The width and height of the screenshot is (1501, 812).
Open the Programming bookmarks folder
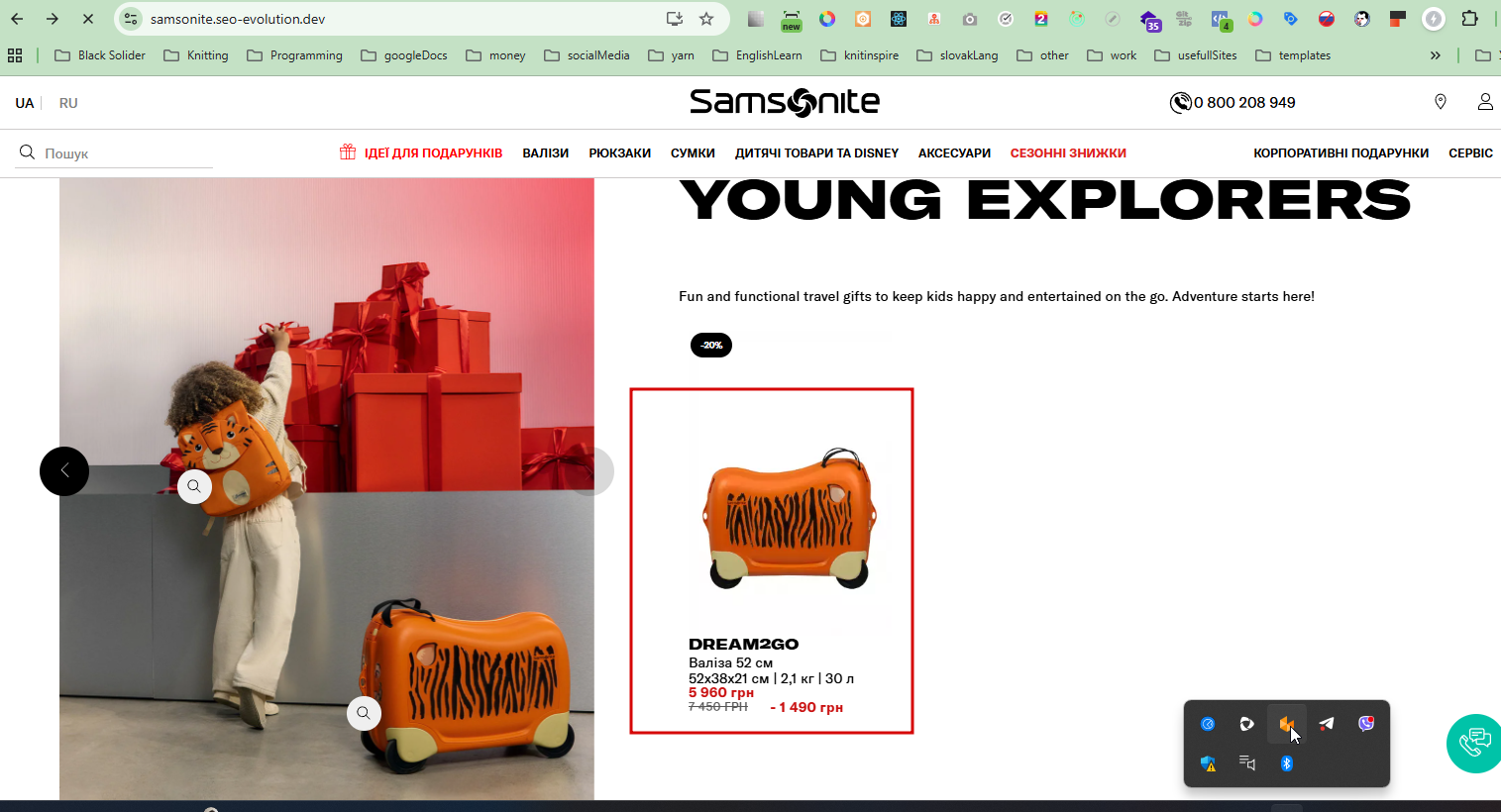294,55
